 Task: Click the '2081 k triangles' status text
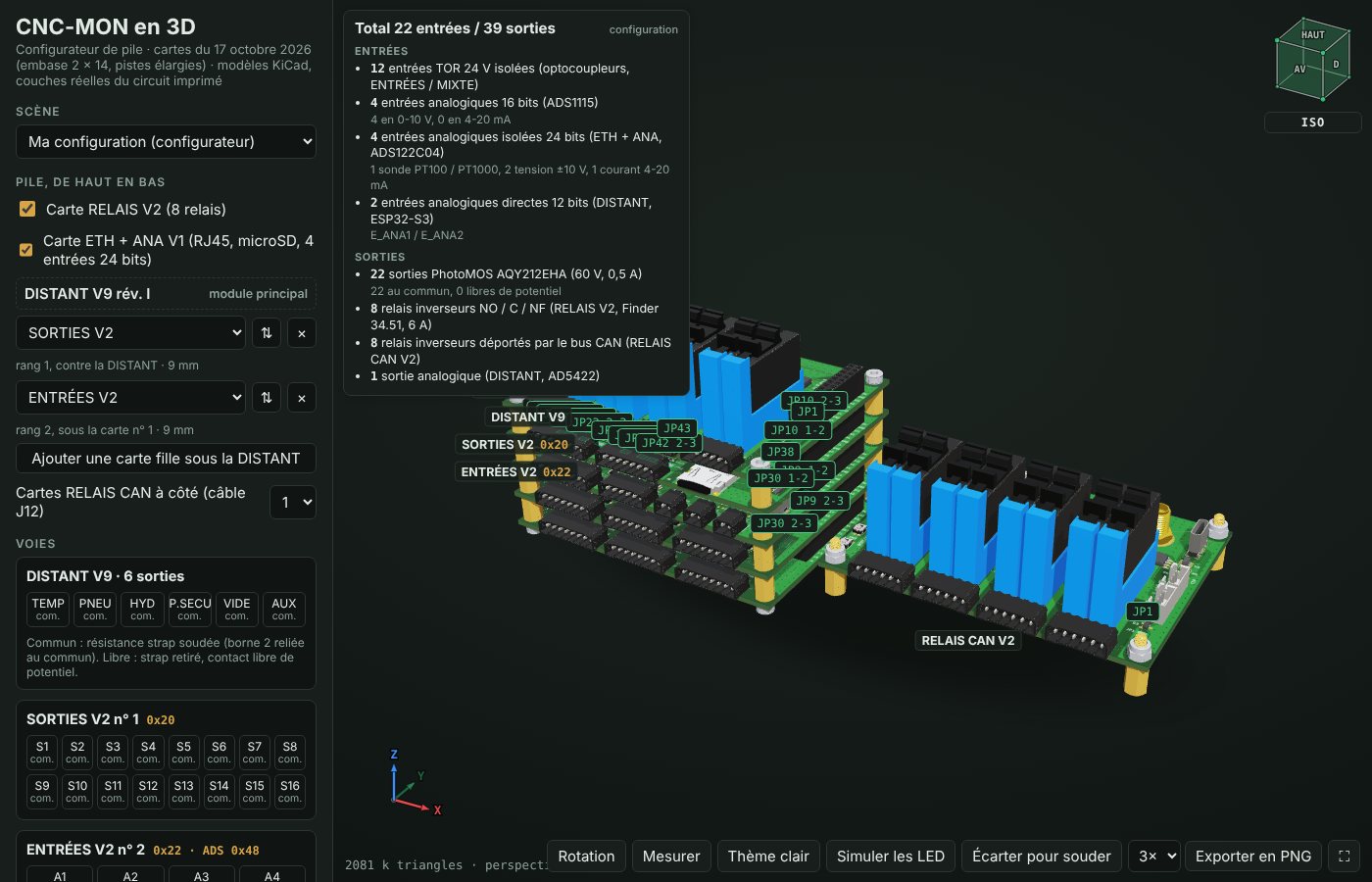coord(404,865)
